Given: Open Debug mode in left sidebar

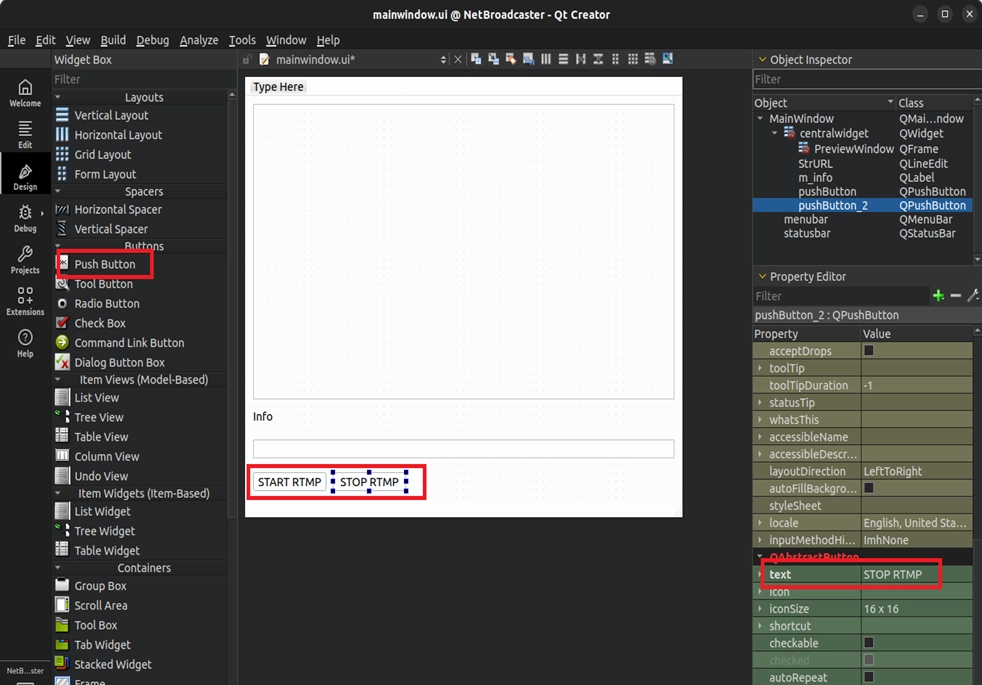Looking at the screenshot, I should pos(25,219).
